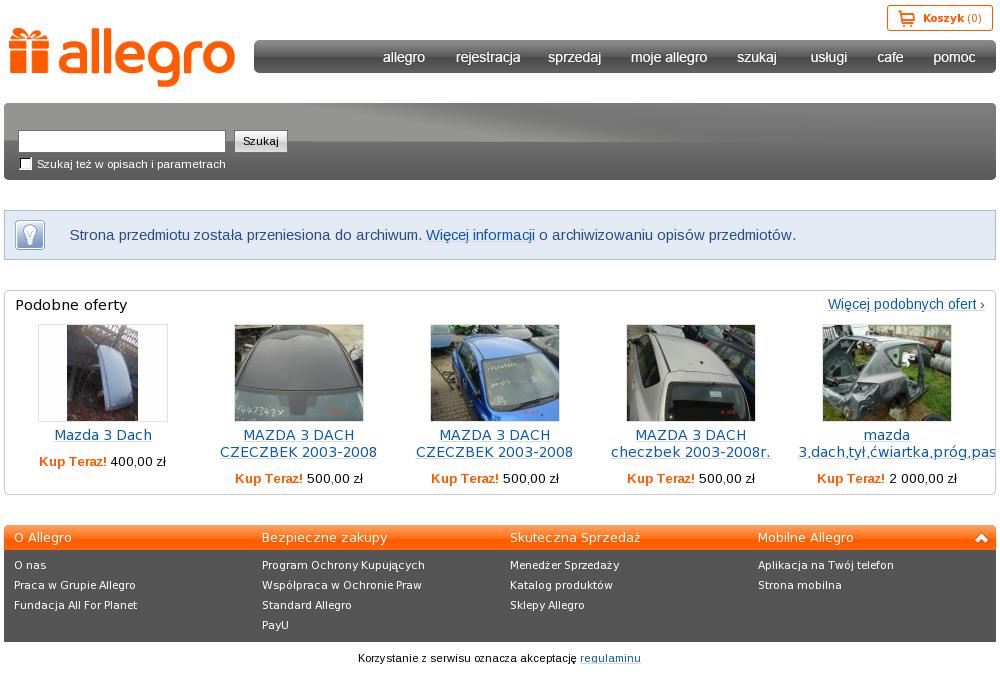Viewport: 1000px width, 678px height.
Task: Open Sklepy Allegro link
Action: (x=547, y=605)
